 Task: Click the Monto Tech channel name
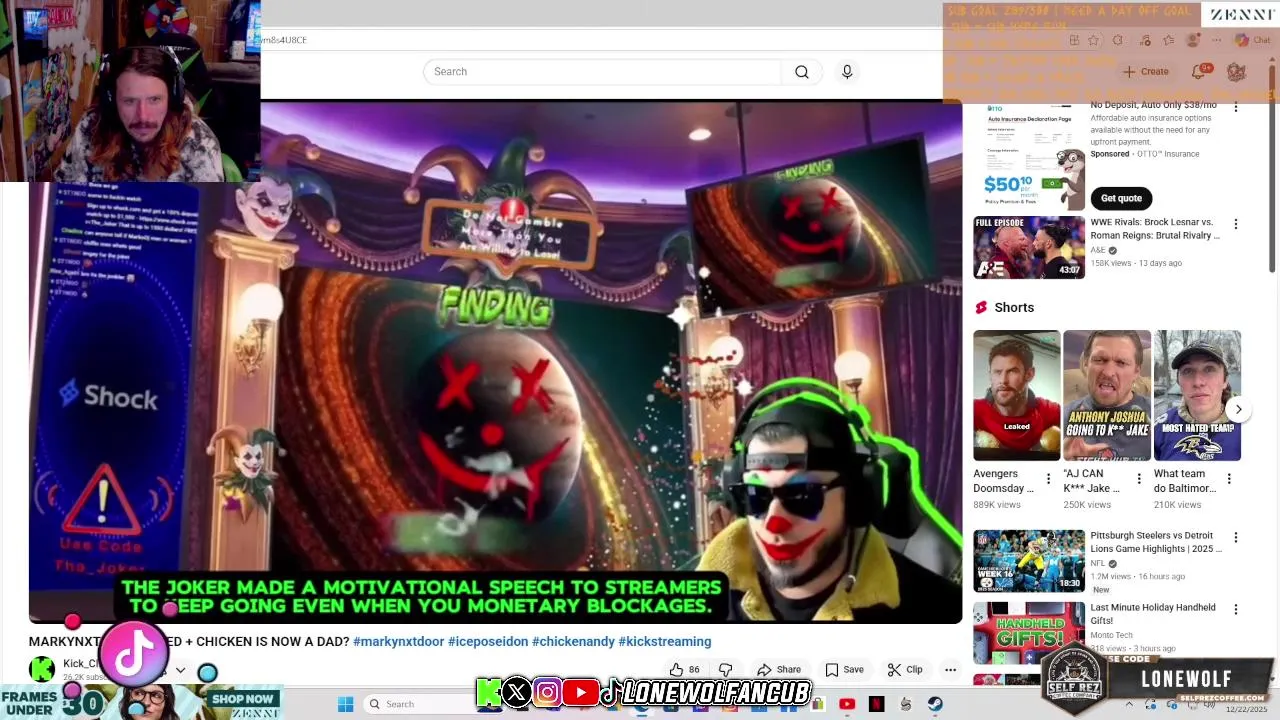[x=1111, y=635]
